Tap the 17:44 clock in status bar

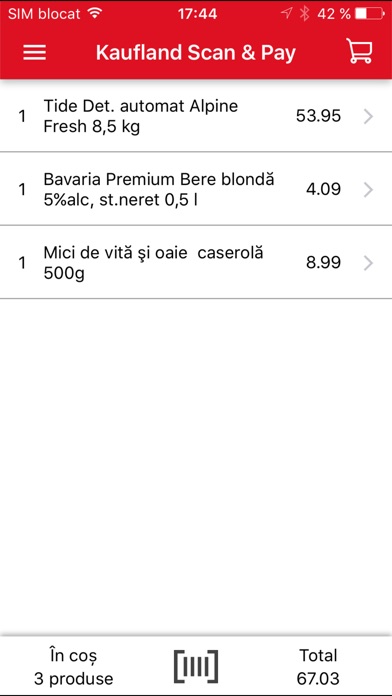click(x=198, y=14)
